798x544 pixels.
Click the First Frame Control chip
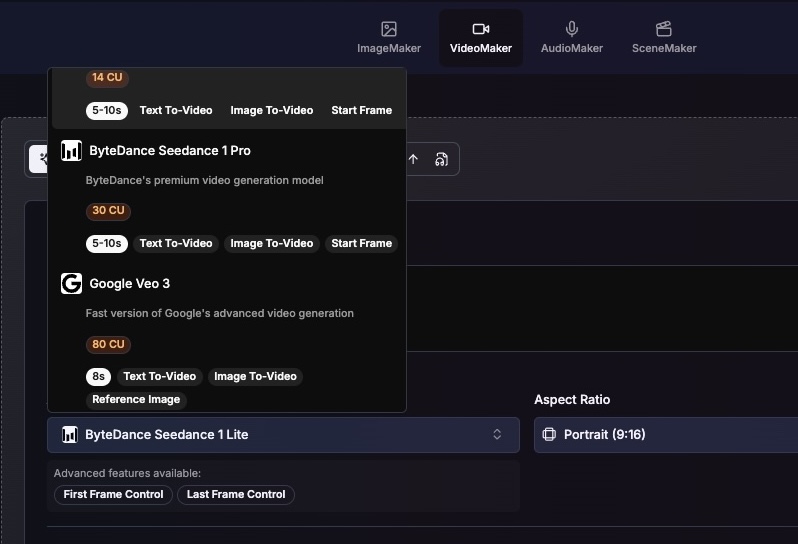113,495
